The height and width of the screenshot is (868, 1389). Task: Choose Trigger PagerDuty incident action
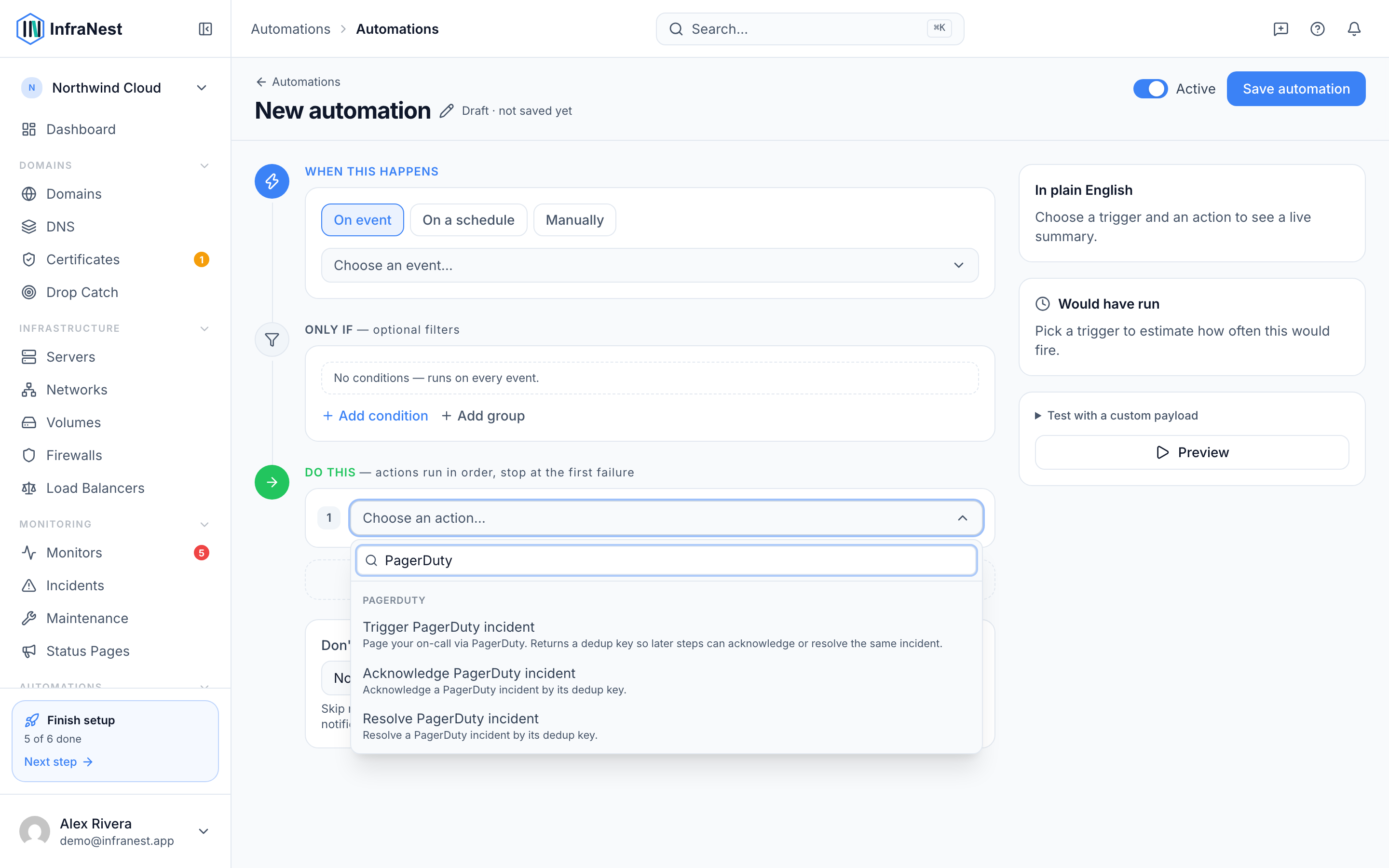(x=666, y=634)
